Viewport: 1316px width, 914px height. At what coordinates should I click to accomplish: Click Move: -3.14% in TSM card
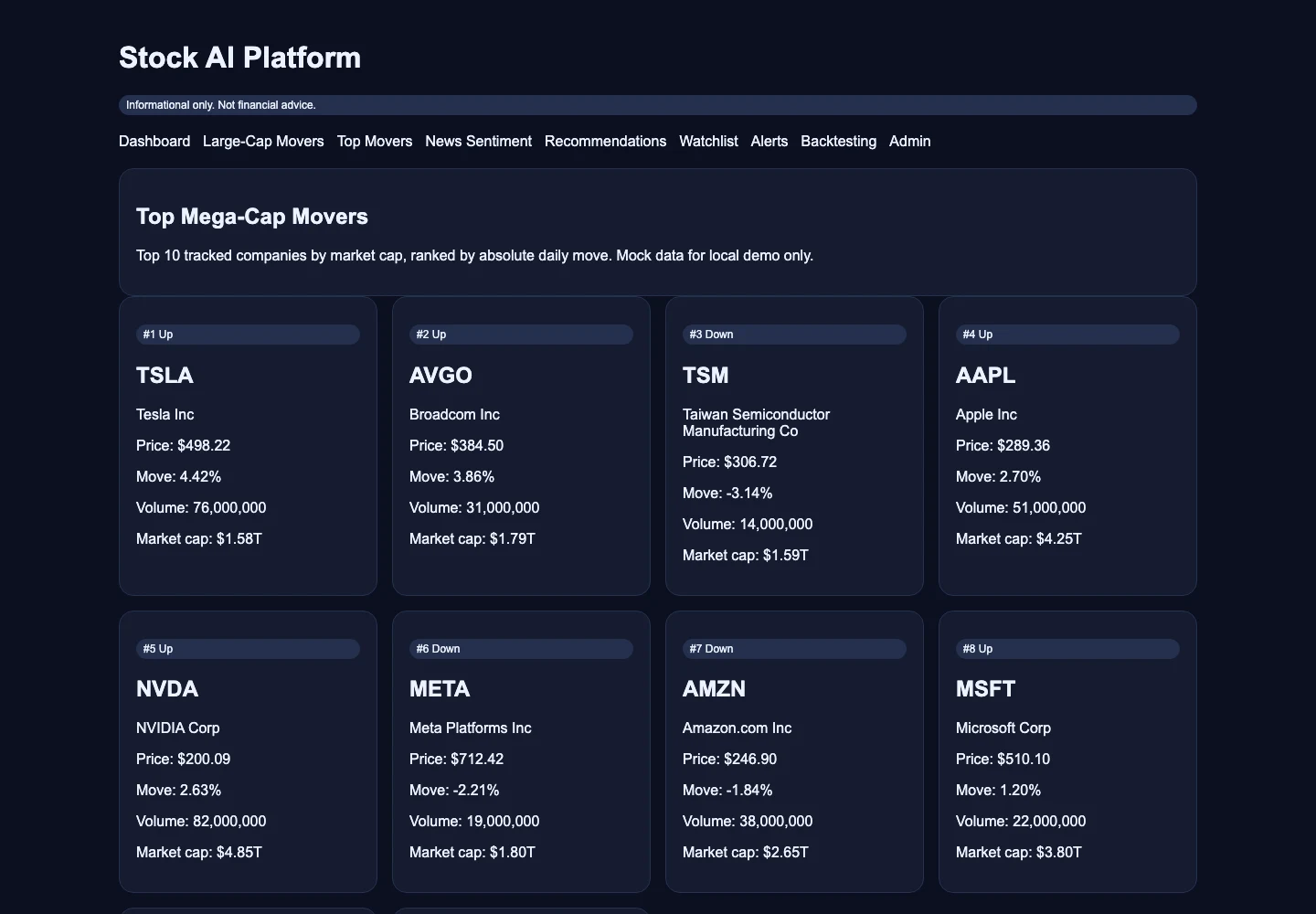click(727, 494)
